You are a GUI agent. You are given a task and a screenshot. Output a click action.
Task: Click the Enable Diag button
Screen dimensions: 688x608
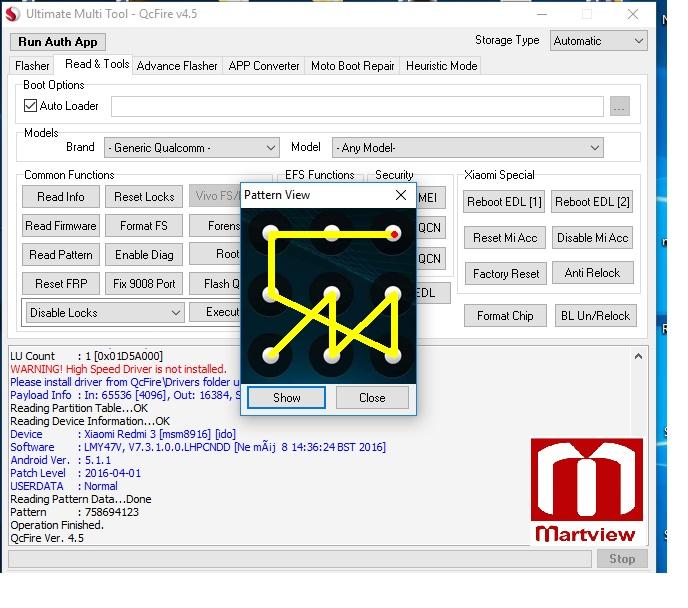pyautogui.click(x=144, y=255)
